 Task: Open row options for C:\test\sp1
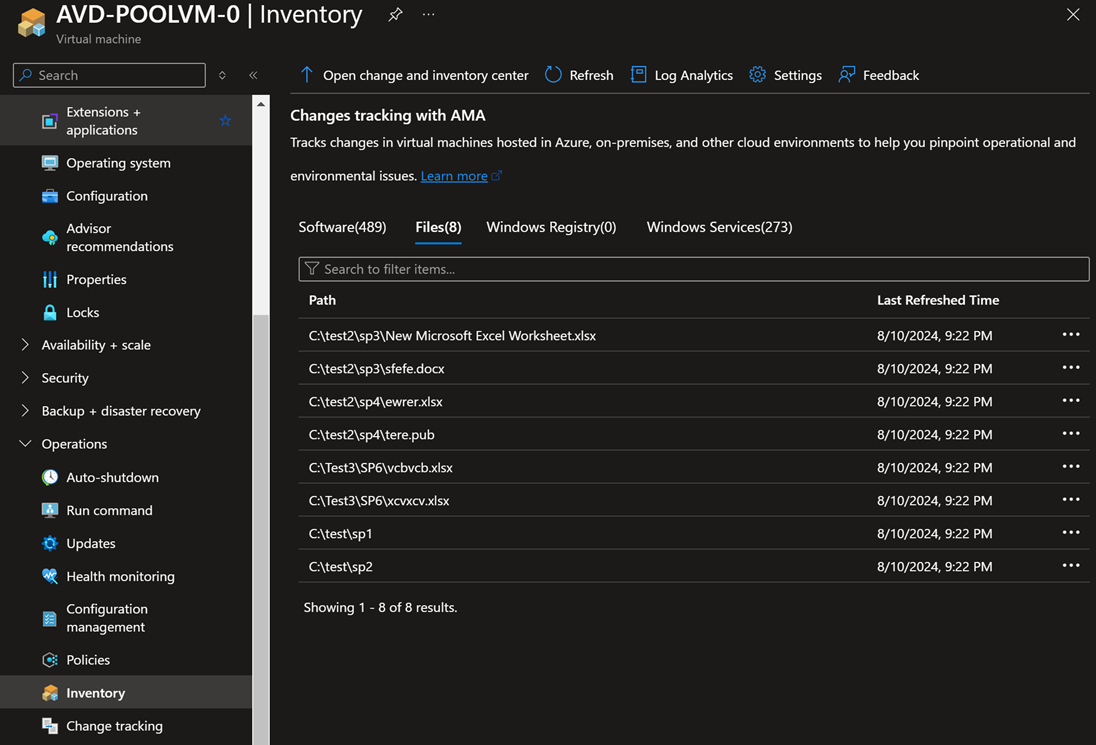click(x=1071, y=533)
